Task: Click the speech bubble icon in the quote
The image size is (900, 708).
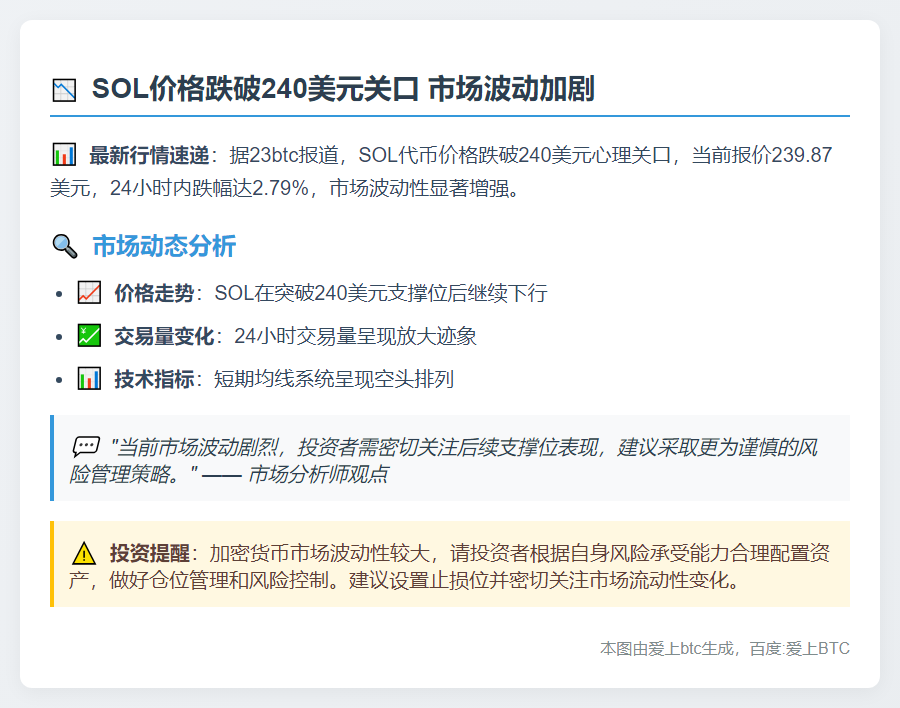Action: (x=85, y=447)
